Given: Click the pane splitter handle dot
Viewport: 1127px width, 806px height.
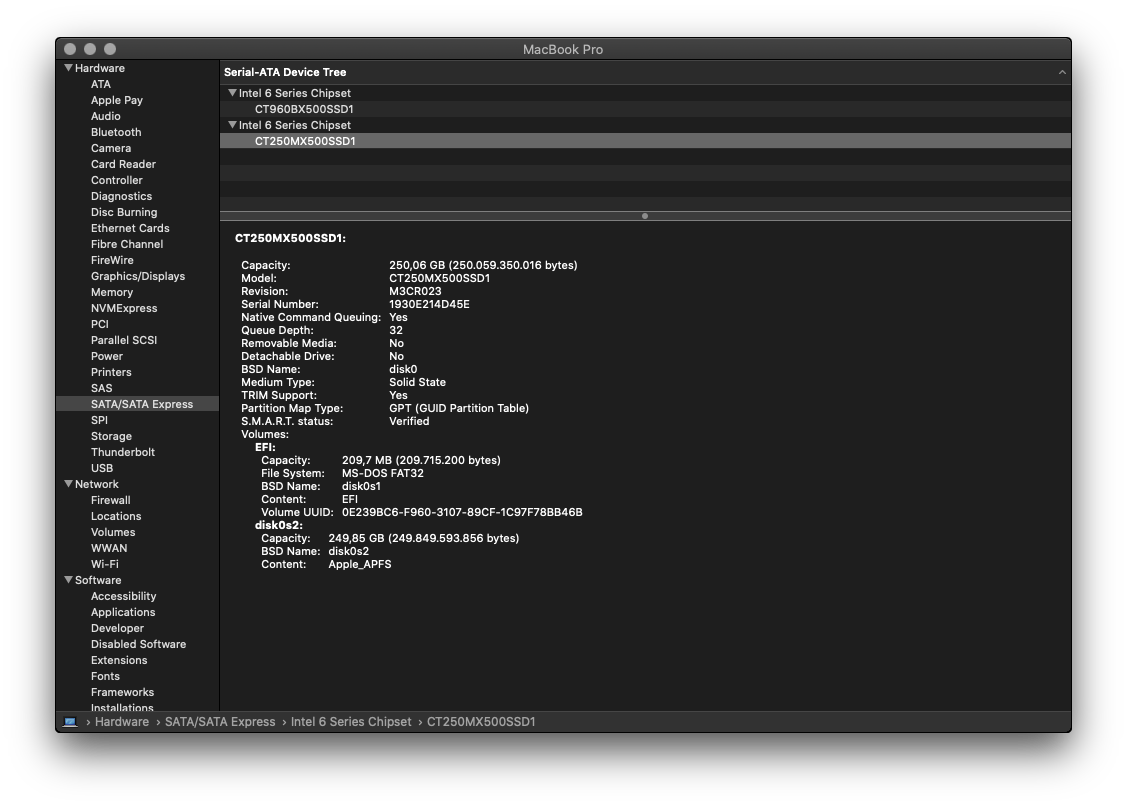Looking at the screenshot, I should coord(645,216).
